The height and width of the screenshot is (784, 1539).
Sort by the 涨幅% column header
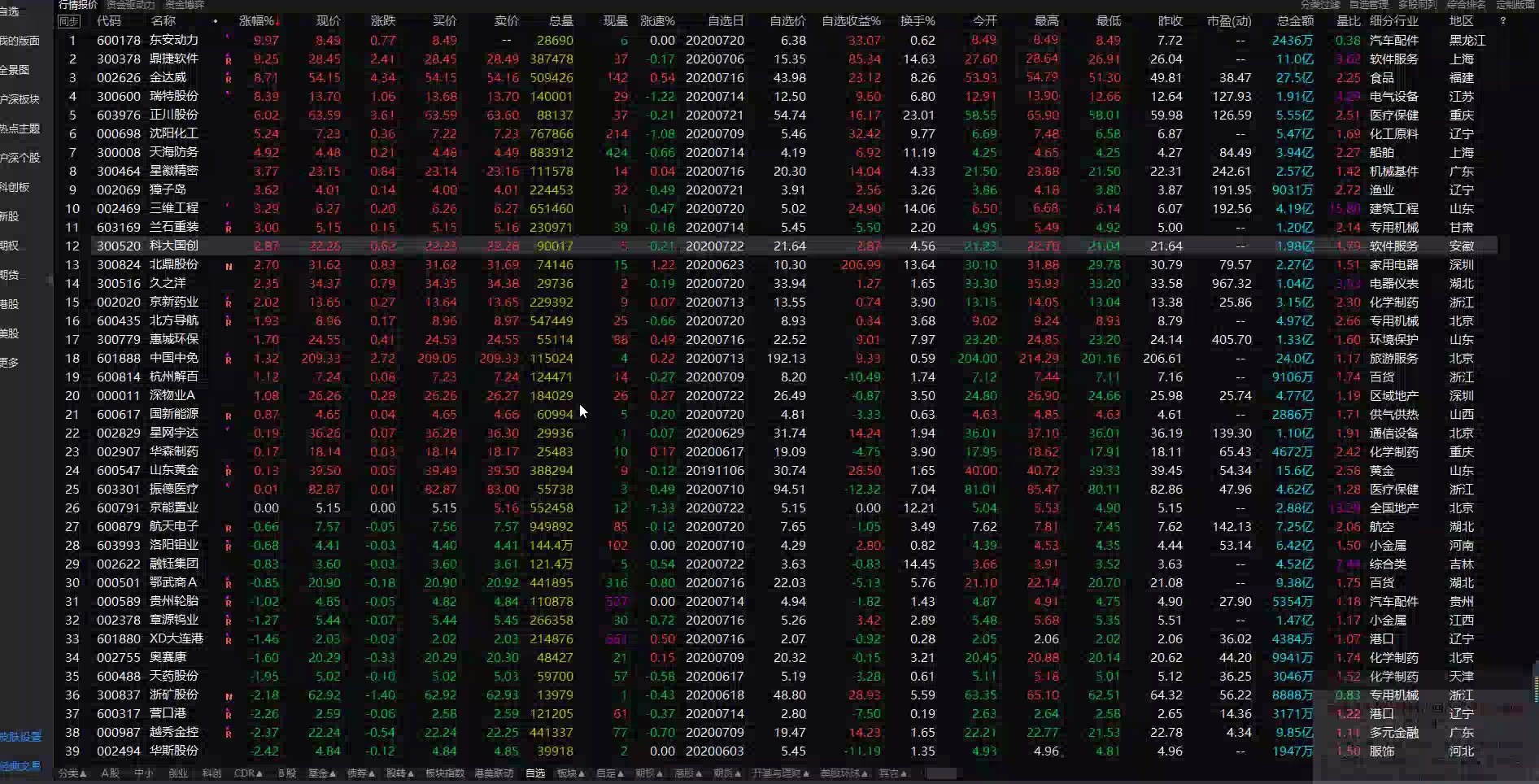[259, 21]
